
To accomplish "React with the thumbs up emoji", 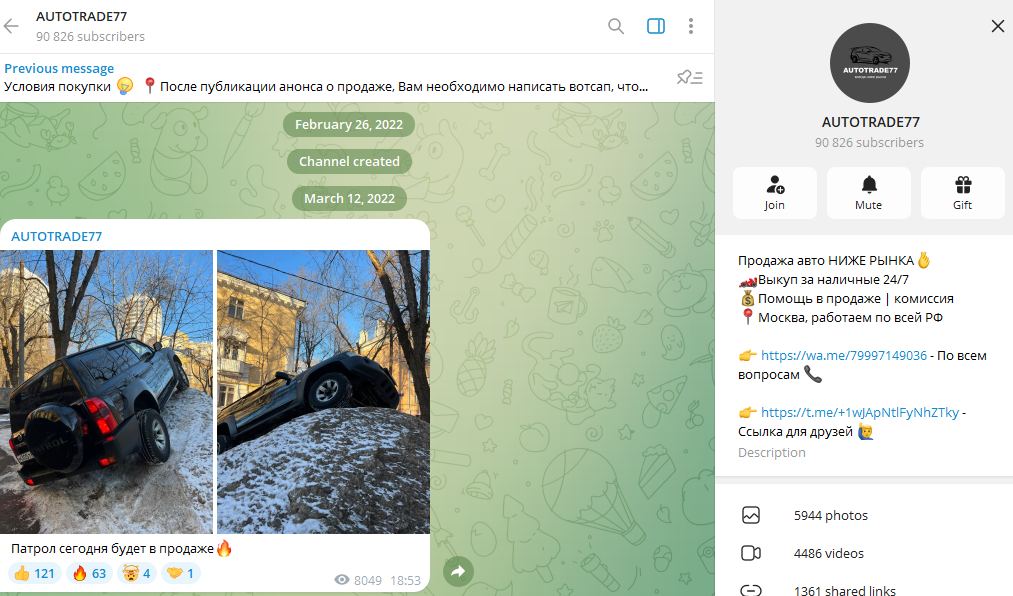I will 35,573.
